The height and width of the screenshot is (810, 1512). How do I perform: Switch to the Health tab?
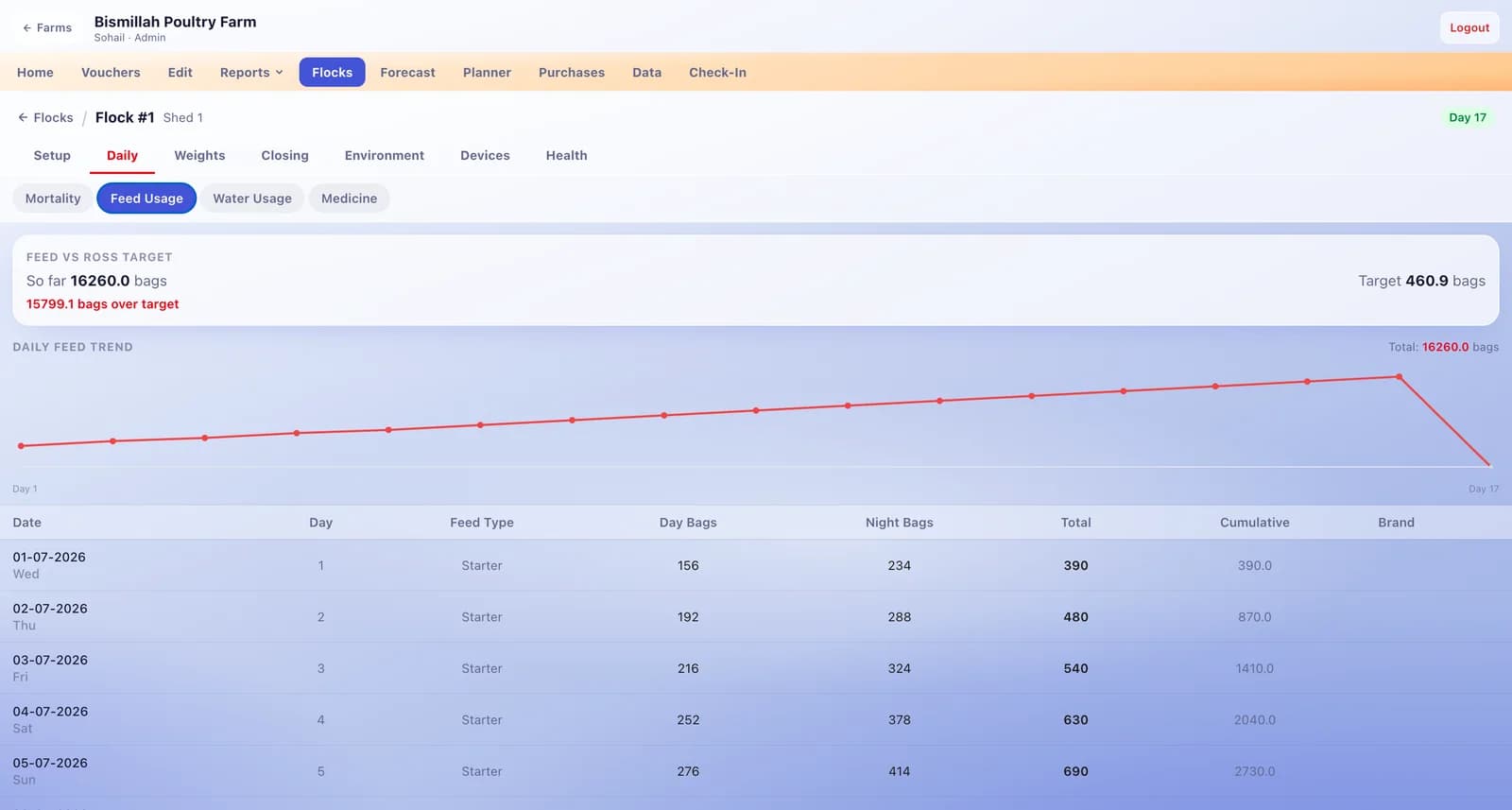[x=566, y=156]
